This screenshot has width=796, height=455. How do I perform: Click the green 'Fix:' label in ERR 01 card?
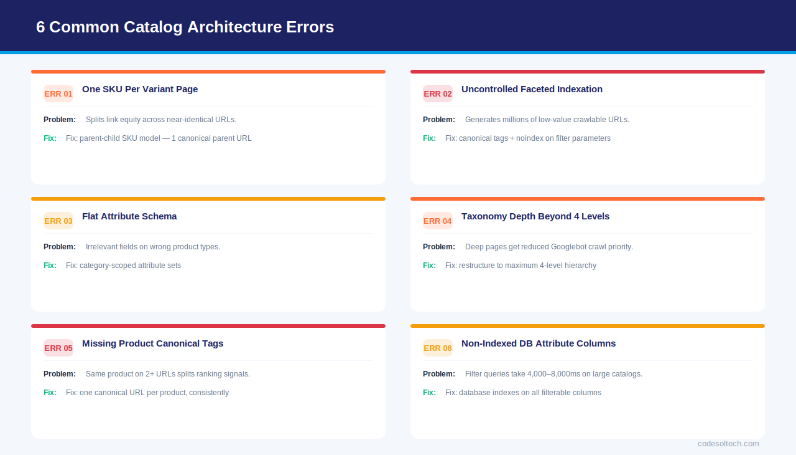50,138
